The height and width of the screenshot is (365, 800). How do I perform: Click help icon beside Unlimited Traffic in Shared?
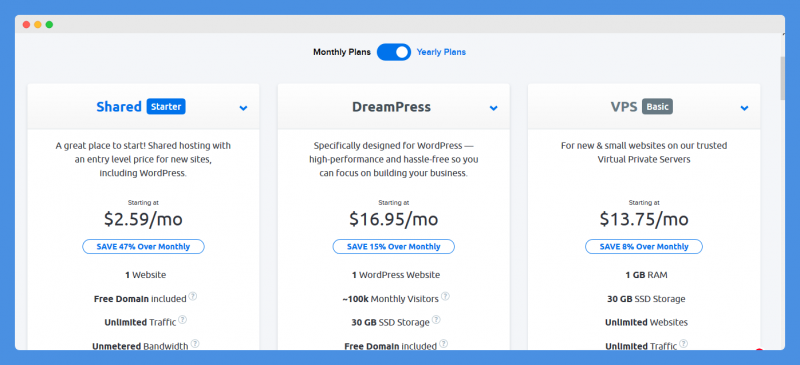point(182,320)
